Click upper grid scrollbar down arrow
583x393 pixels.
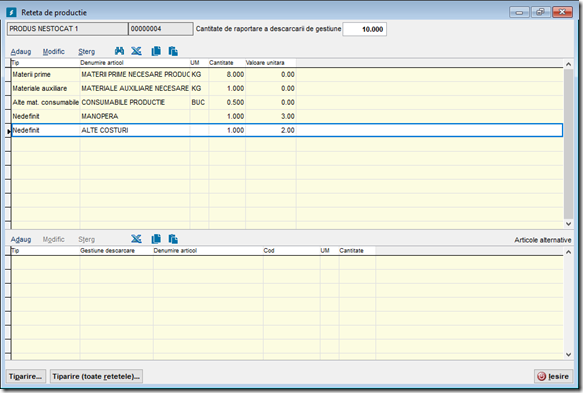[x=568, y=223]
